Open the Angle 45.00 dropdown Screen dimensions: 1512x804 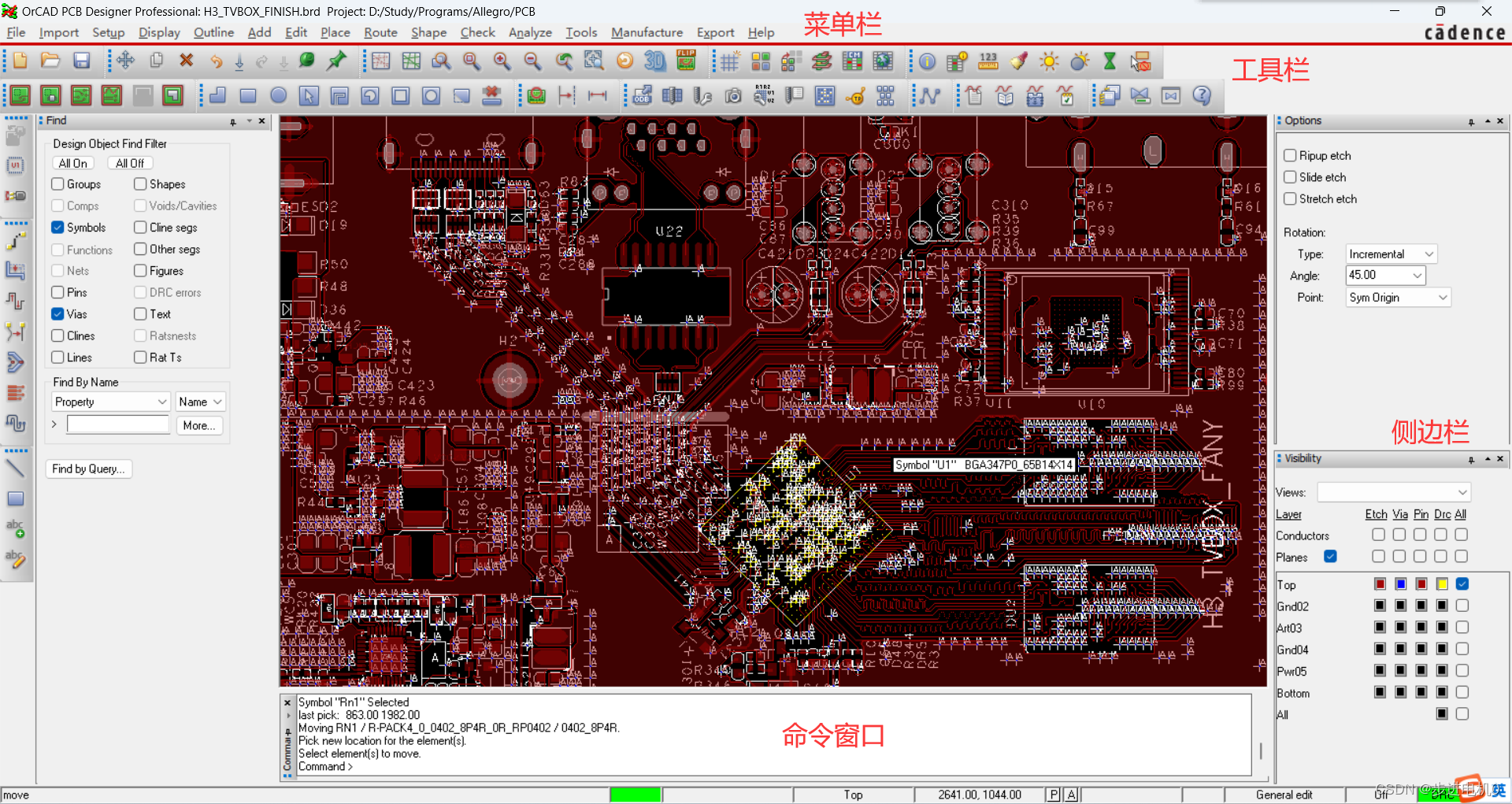[1385, 276]
